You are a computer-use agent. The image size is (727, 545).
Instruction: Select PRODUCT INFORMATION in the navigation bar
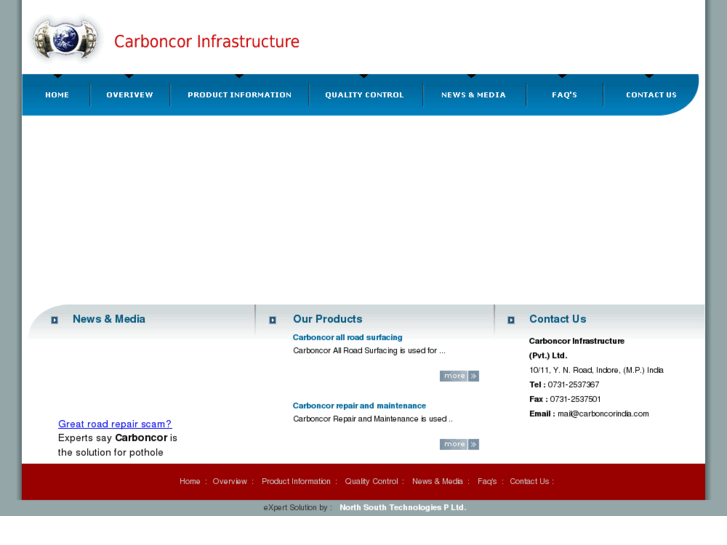tap(239, 95)
